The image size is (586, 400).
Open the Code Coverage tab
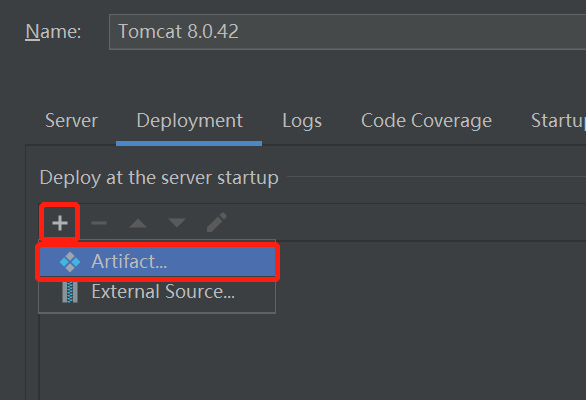(426, 121)
